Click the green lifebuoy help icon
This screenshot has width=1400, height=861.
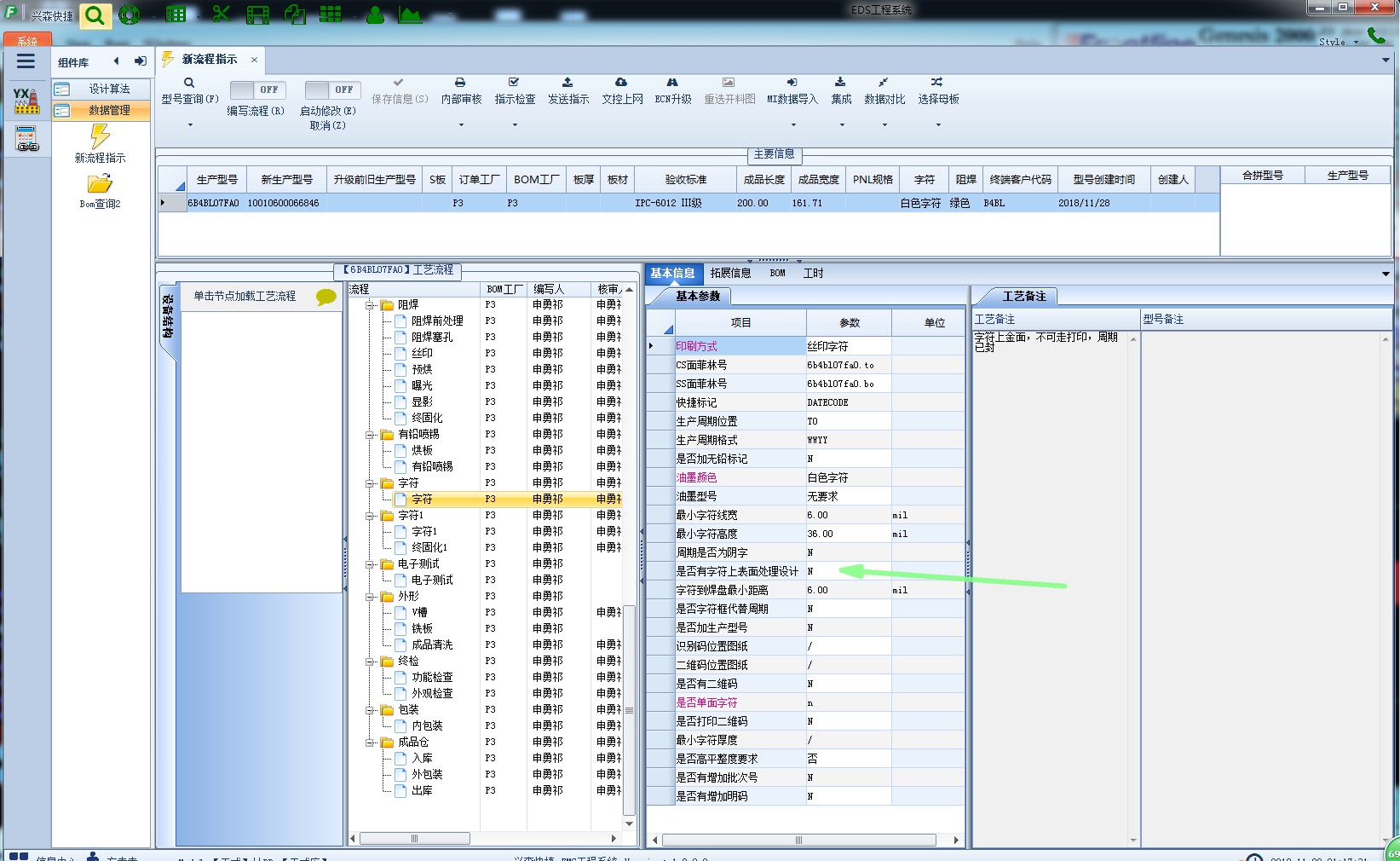pos(130,14)
